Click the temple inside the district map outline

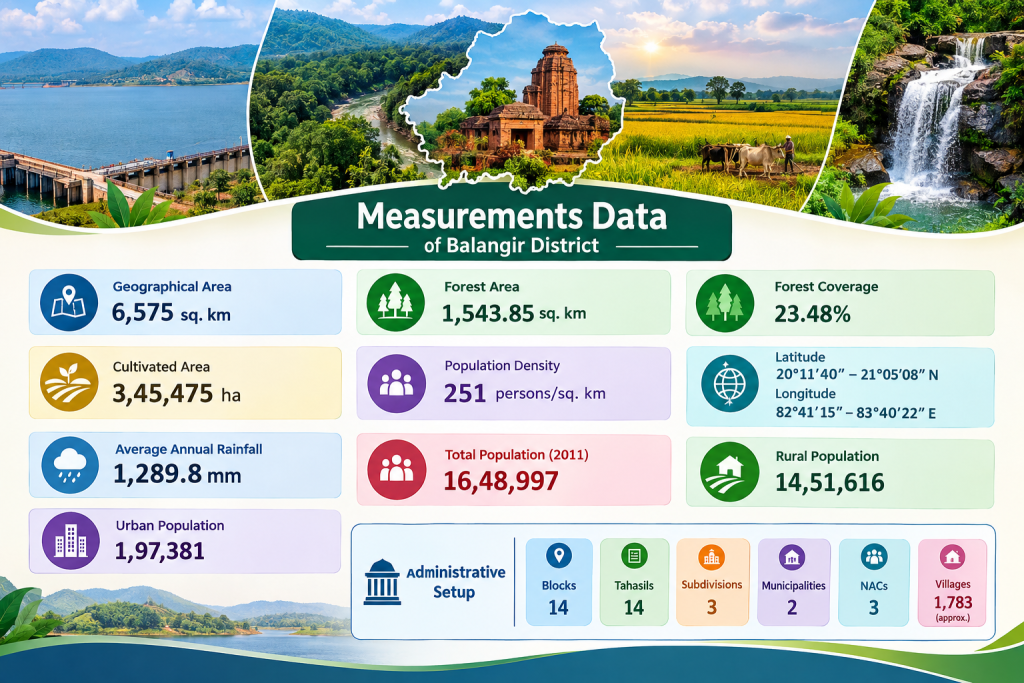(x=536, y=104)
